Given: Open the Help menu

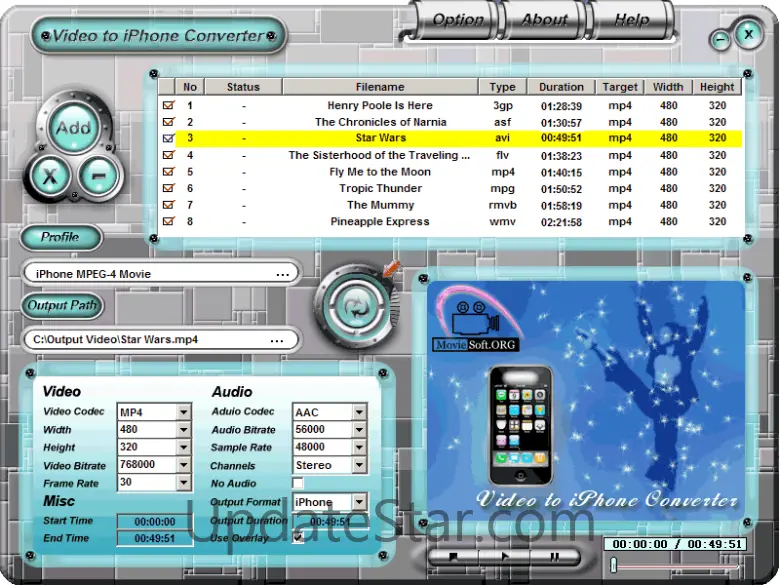Looking at the screenshot, I should click(632, 20).
